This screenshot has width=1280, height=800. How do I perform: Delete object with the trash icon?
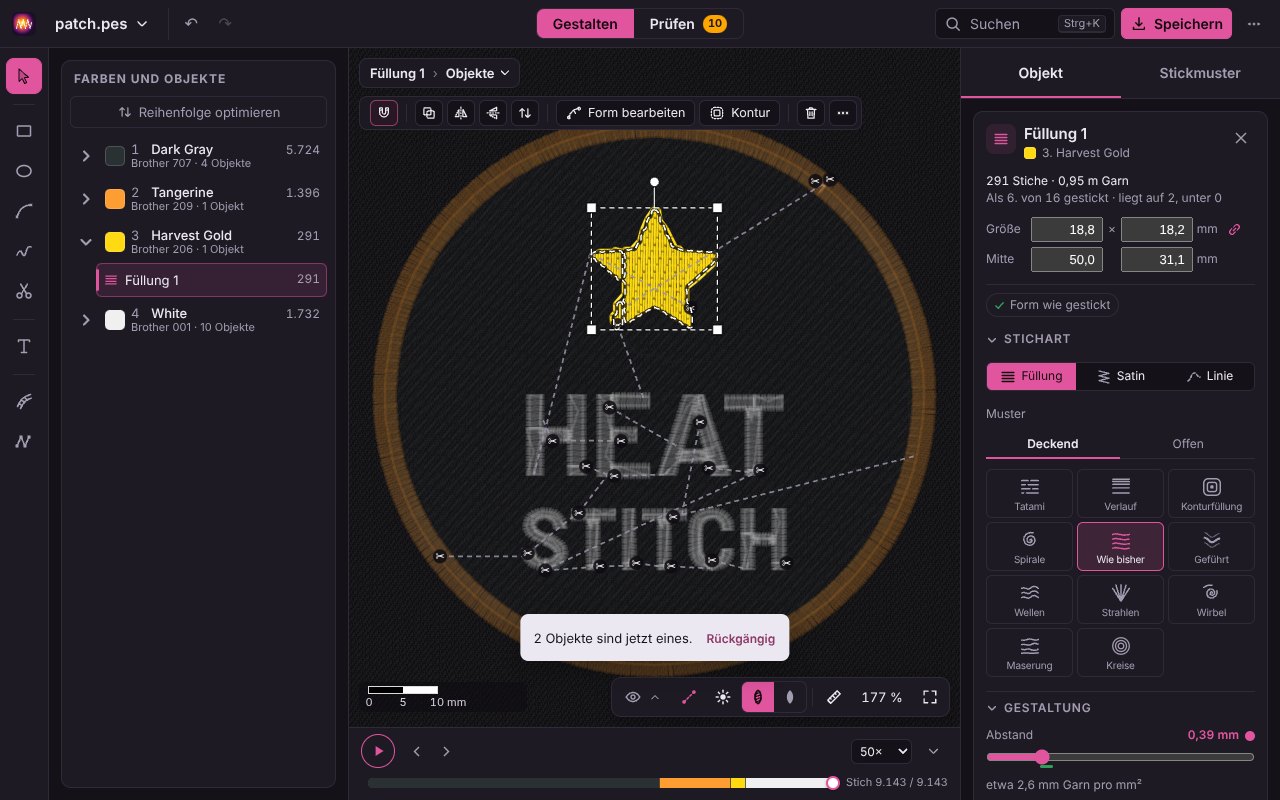coord(811,113)
